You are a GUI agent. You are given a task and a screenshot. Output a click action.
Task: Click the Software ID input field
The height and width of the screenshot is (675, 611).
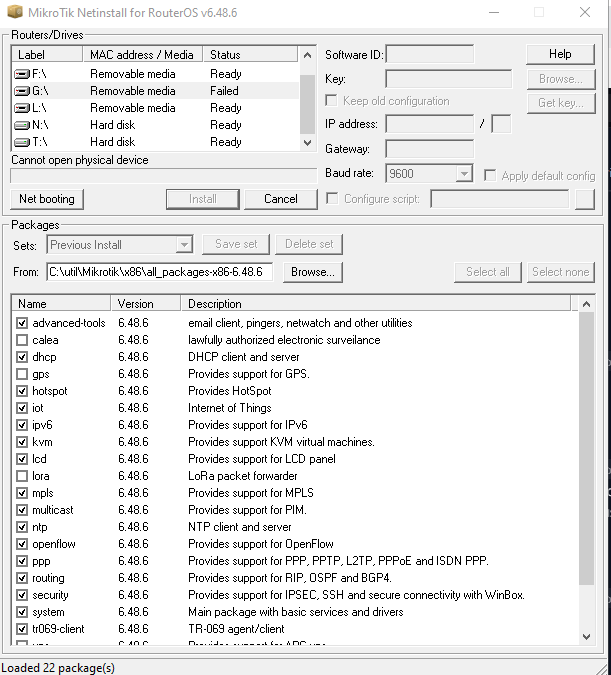point(430,55)
